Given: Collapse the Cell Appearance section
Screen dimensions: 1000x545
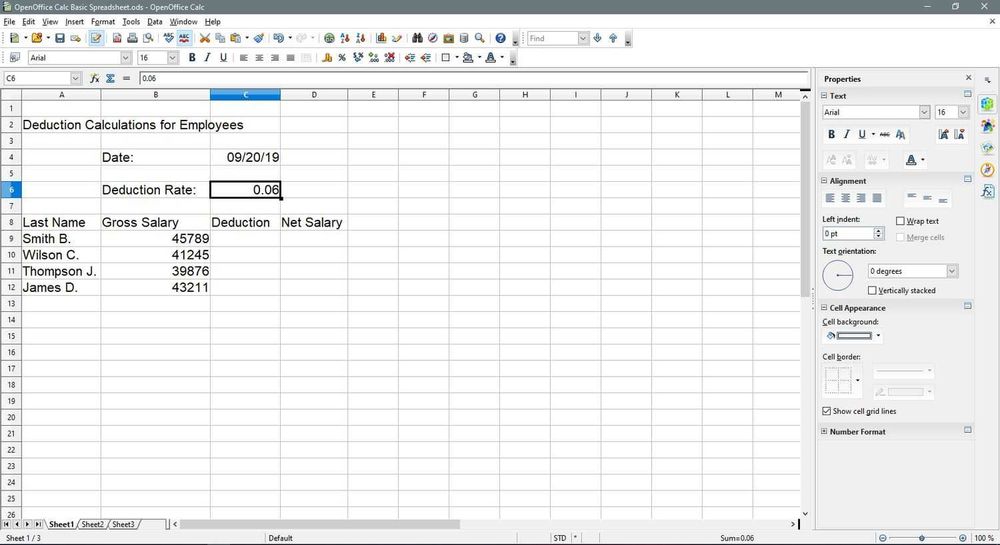Looking at the screenshot, I should click(x=824, y=308).
